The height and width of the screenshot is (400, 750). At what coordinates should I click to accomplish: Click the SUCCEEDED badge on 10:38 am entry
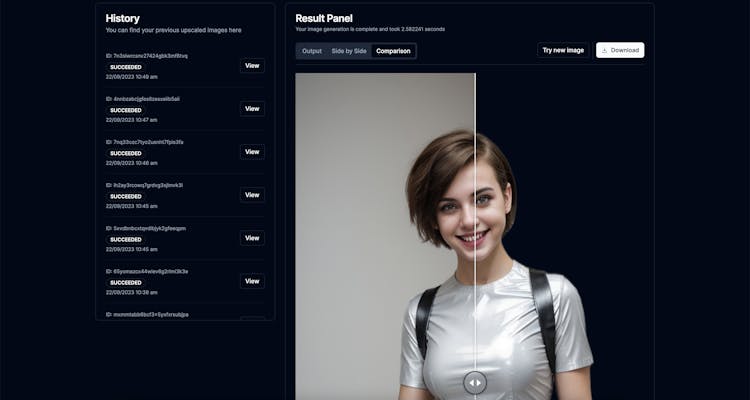pos(125,282)
